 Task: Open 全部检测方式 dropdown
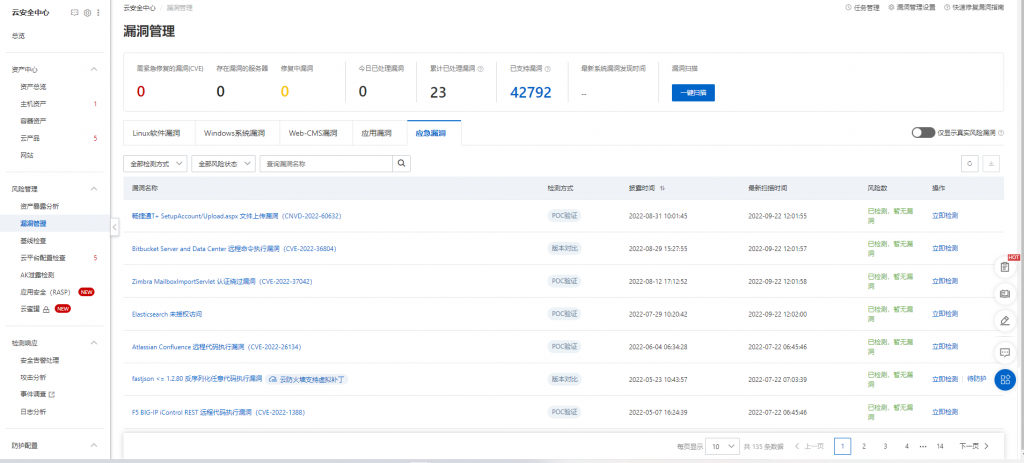coord(155,164)
